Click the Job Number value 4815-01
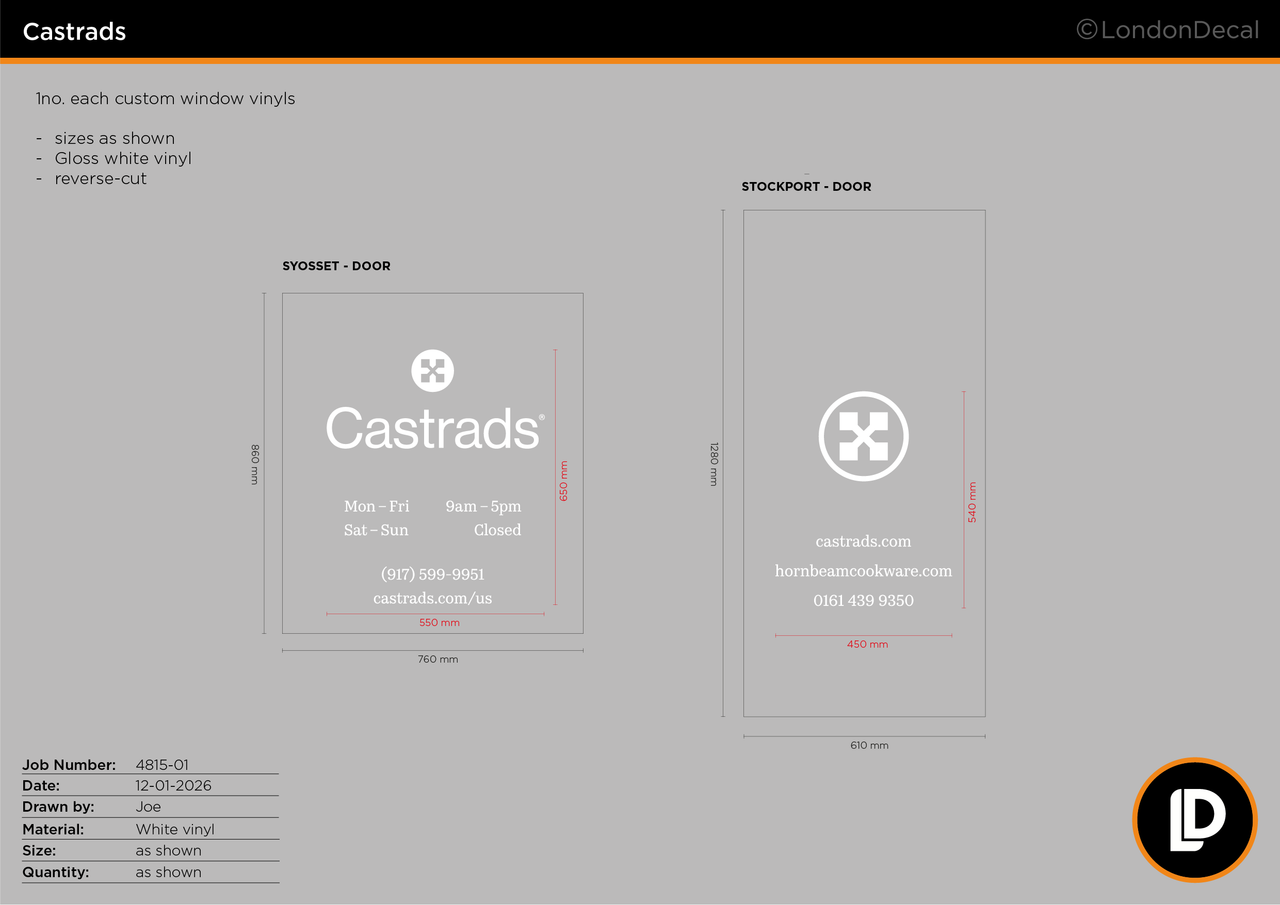The width and height of the screenshot is (1280, 905). [162, 765]
